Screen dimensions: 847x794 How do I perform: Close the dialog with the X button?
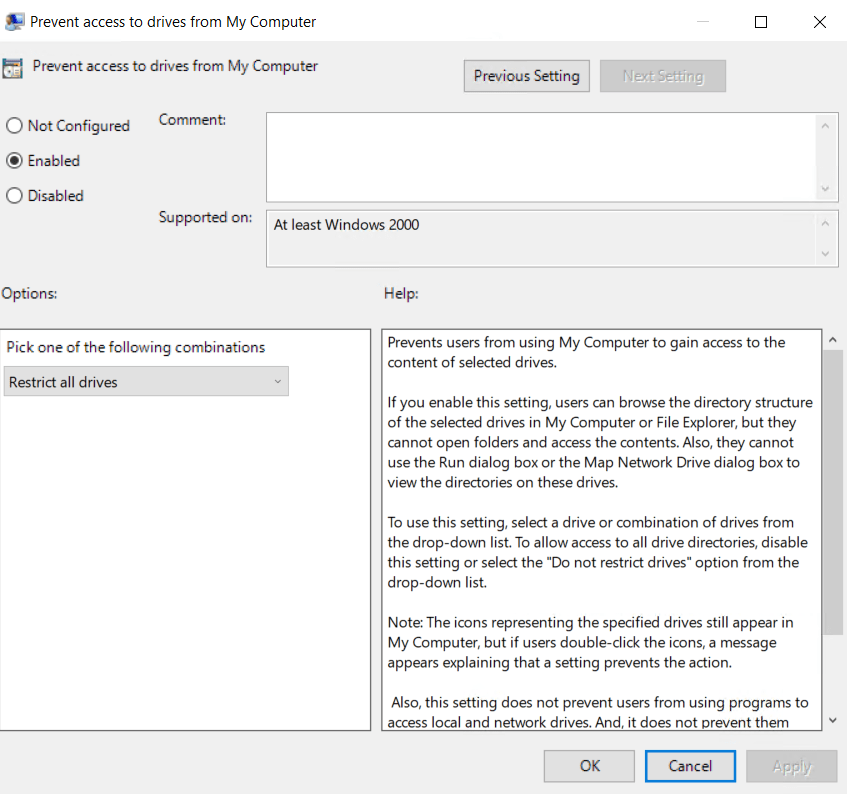819,21
